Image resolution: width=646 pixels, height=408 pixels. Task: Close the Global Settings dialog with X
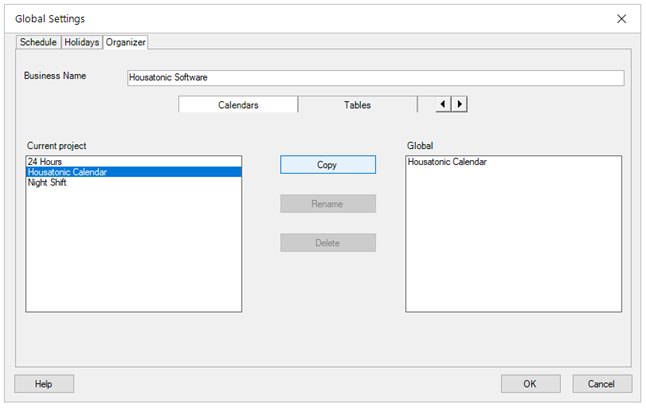click(x=621, y=18)
